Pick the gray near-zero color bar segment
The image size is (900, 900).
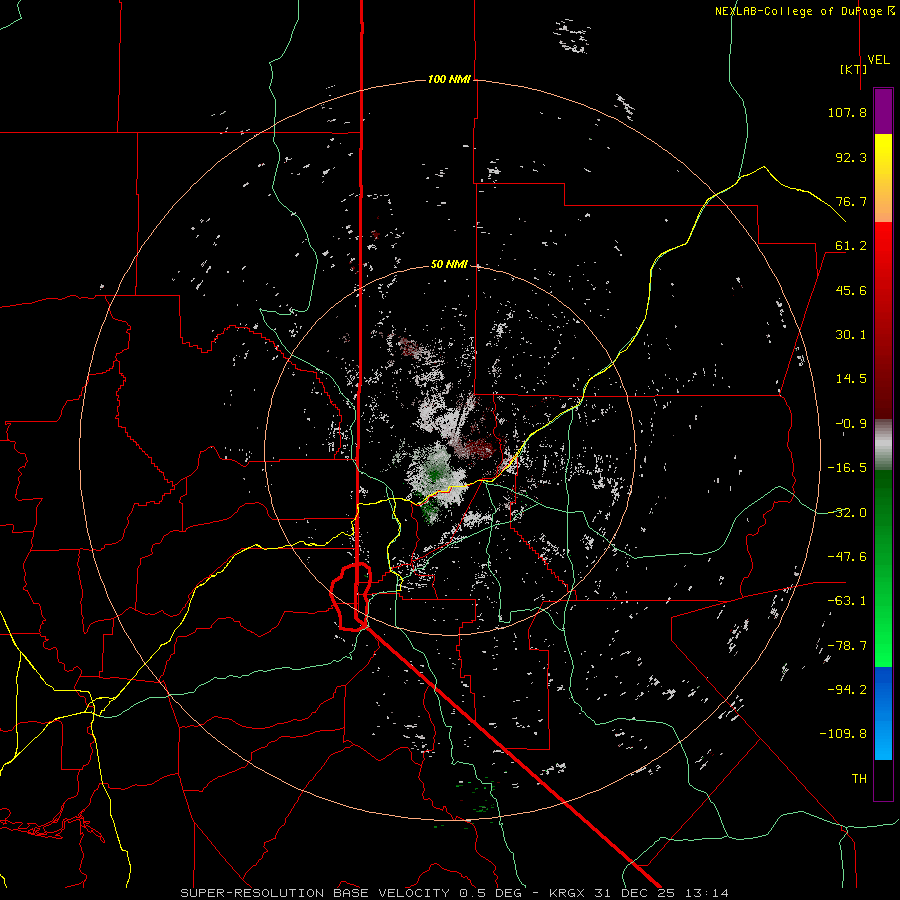(x=883, y=445)
